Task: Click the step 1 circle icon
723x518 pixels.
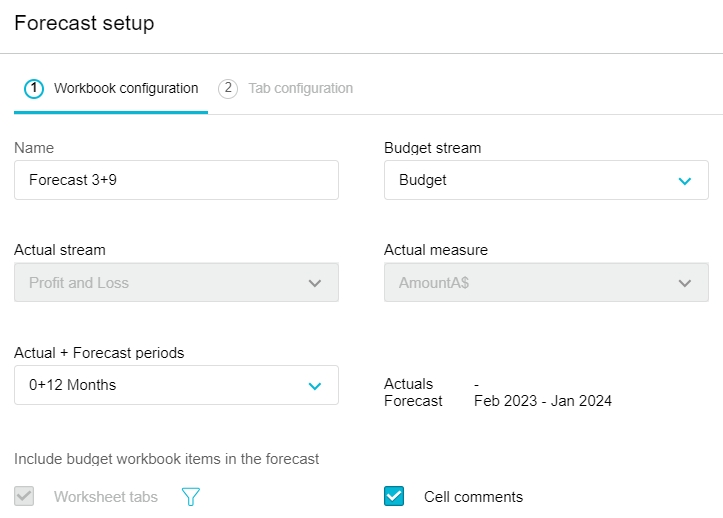Action: [34, 88]
